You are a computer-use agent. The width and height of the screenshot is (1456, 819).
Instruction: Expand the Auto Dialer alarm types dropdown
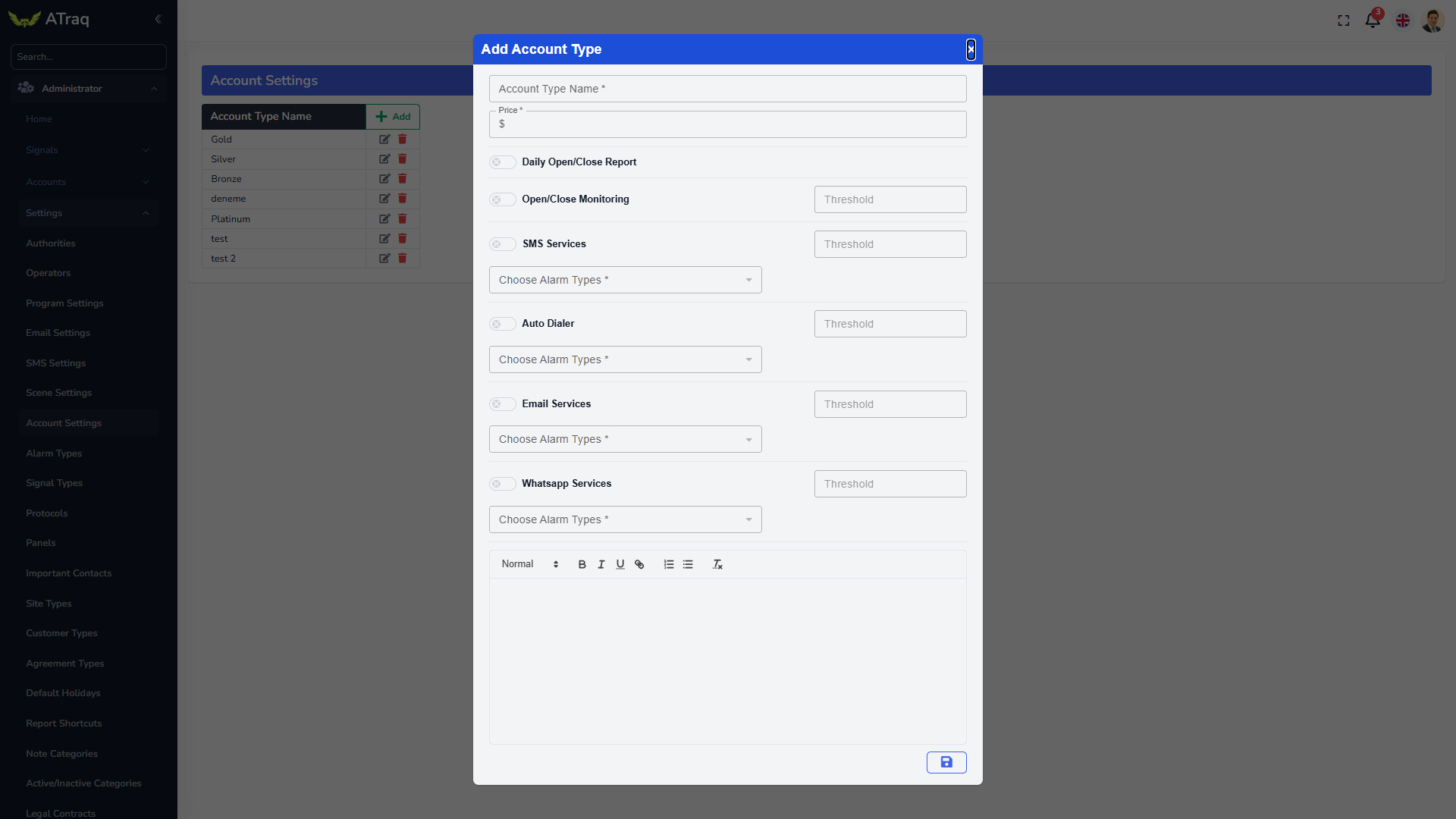point(625,359)
